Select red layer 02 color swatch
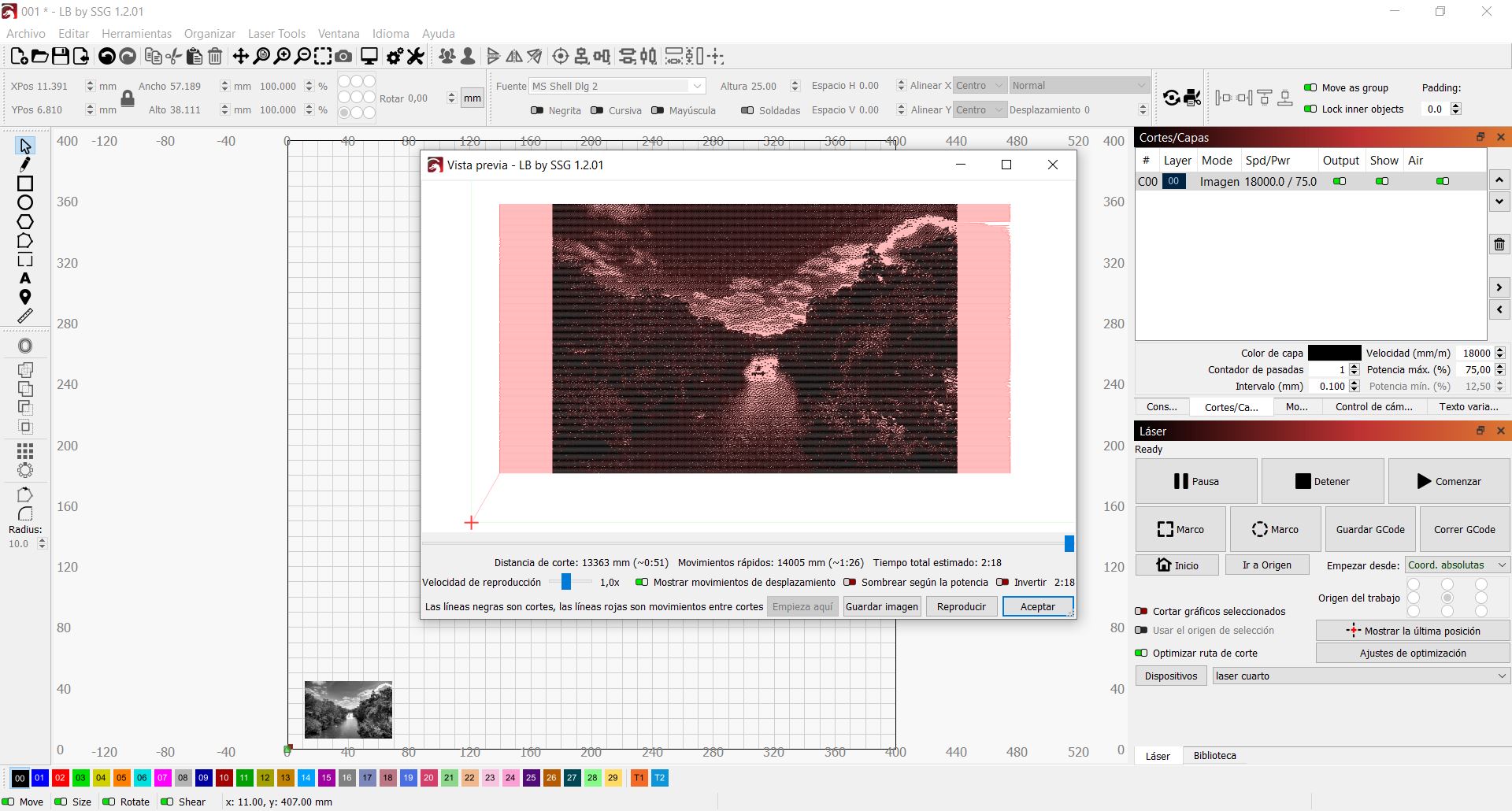The height and width of the screenshot is (811, 1512). (60, 778)
